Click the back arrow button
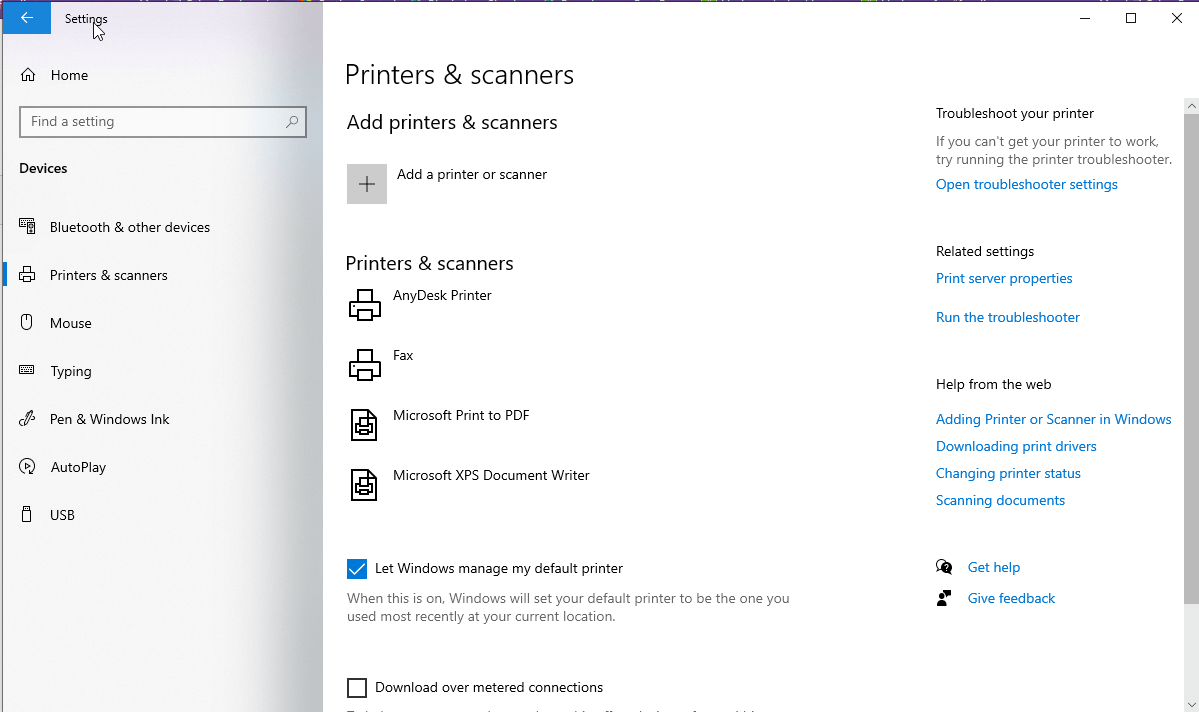The image size is (1199, 712). pyautogui.click(x=27, y=18)
